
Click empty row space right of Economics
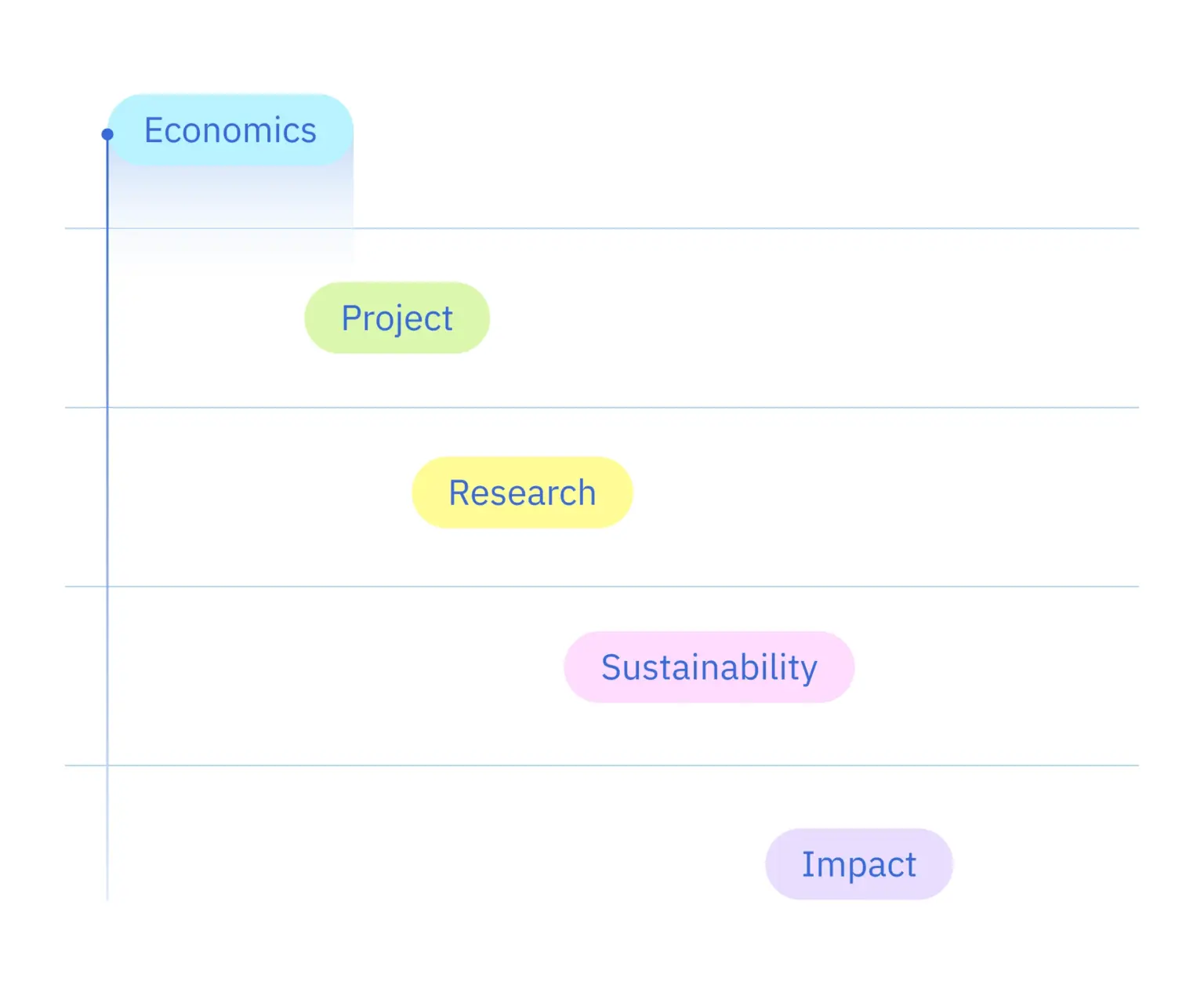[745, 130]
